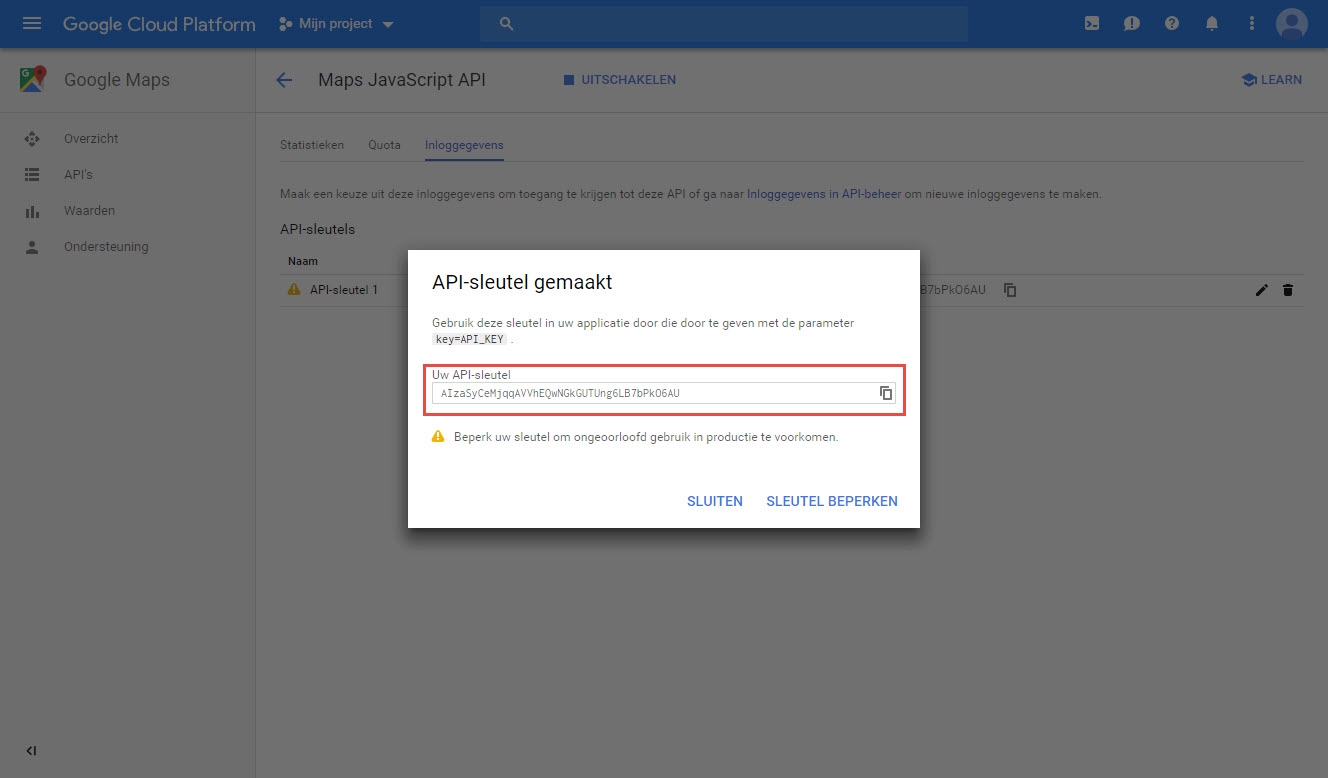Screen dimensions: 1328x778
Task: Open the Cloud Shell terminal icon
Action: click(1091, 22)
